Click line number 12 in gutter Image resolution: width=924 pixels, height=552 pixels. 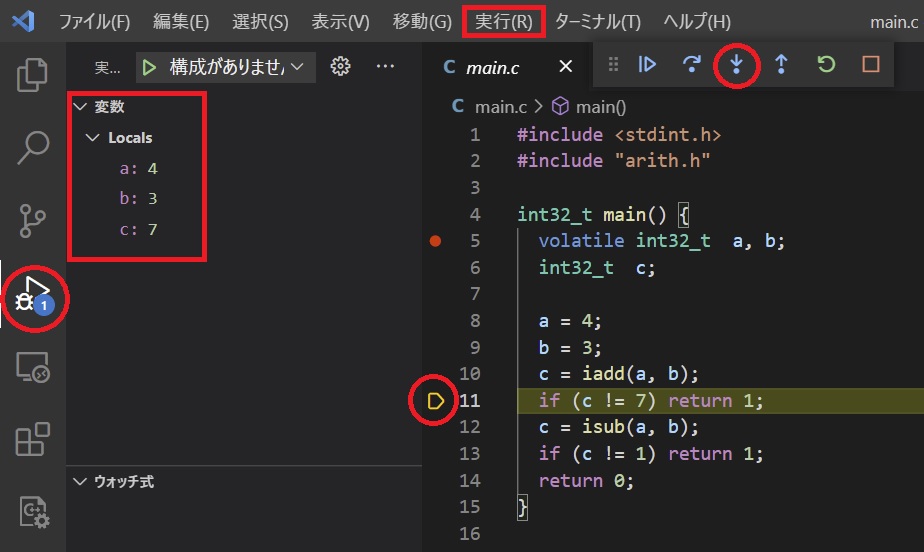click(x=470, y=427)
